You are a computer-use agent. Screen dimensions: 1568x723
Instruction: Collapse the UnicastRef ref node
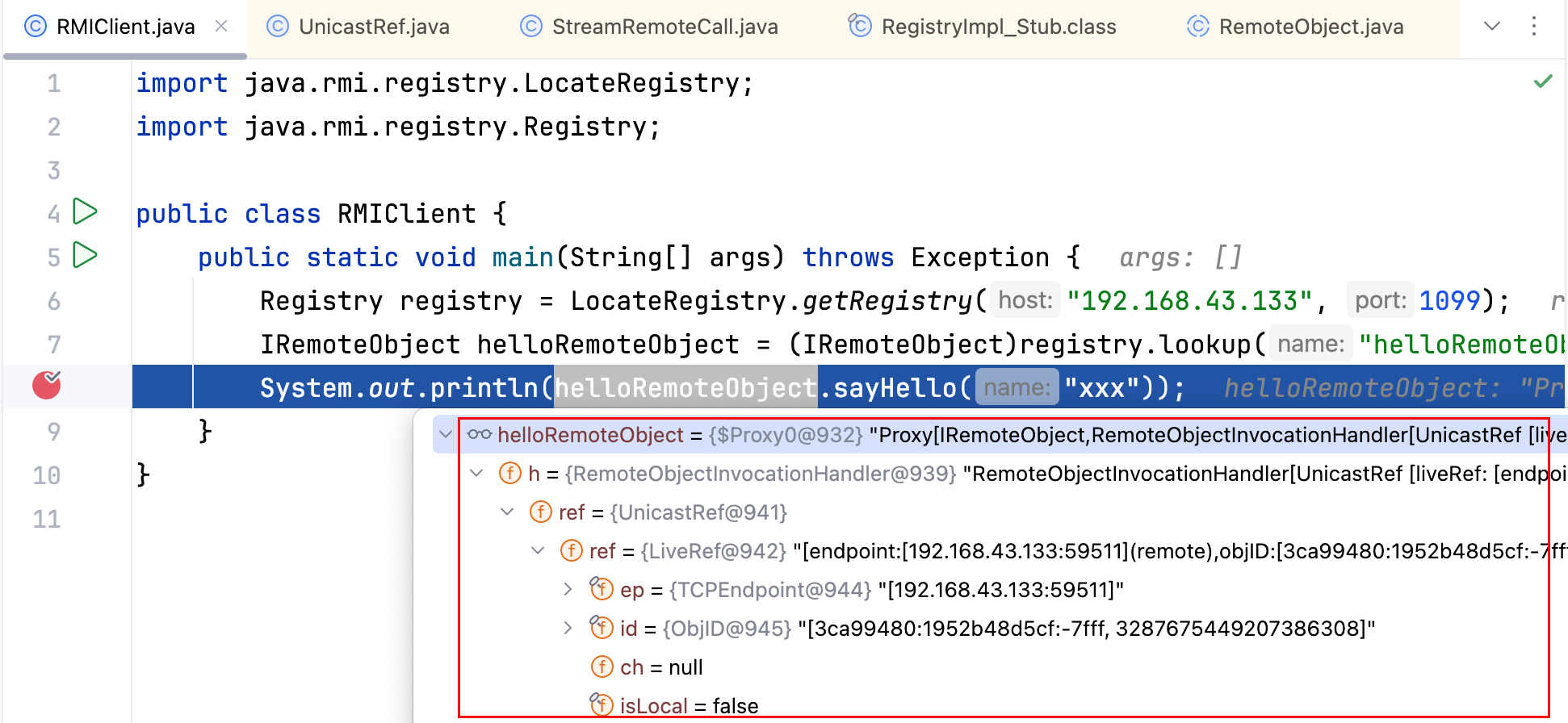[508, 512]
